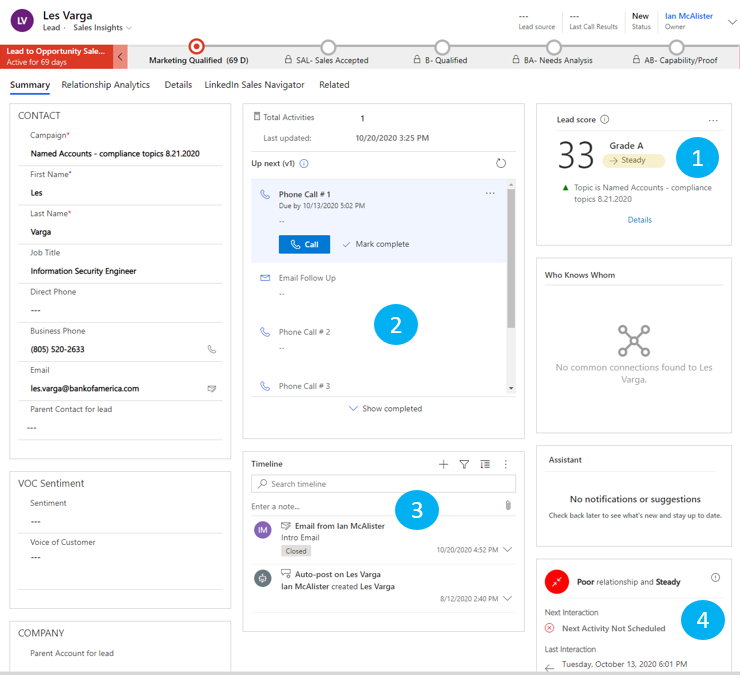This screenshot has height=682, width=741.
Task: Open the Relationship Analytics tab
Action: pyautogui.click(x=105, y=85)
